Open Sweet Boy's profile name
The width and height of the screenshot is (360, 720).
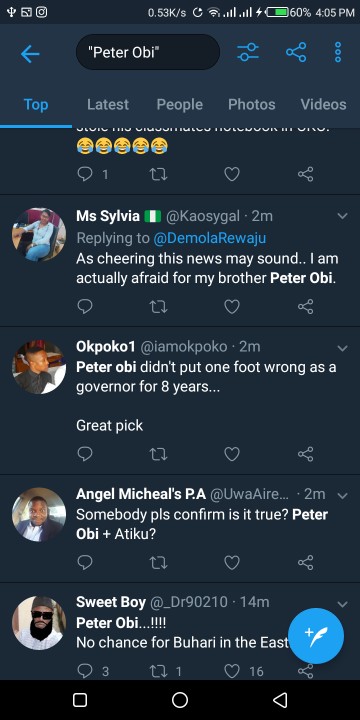click(111, 602)
